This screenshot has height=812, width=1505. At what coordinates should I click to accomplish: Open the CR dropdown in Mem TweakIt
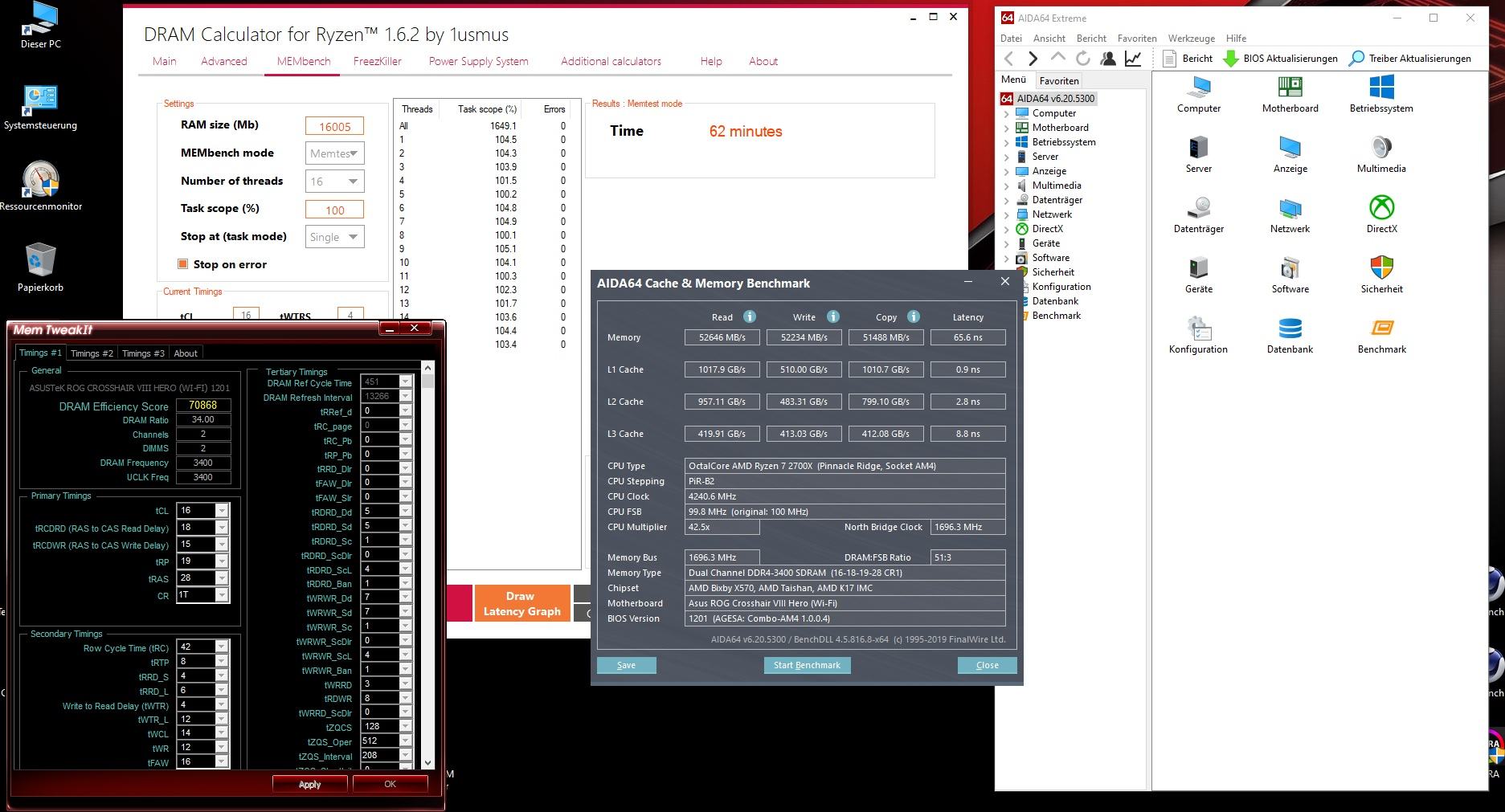[x=223, y=595]
